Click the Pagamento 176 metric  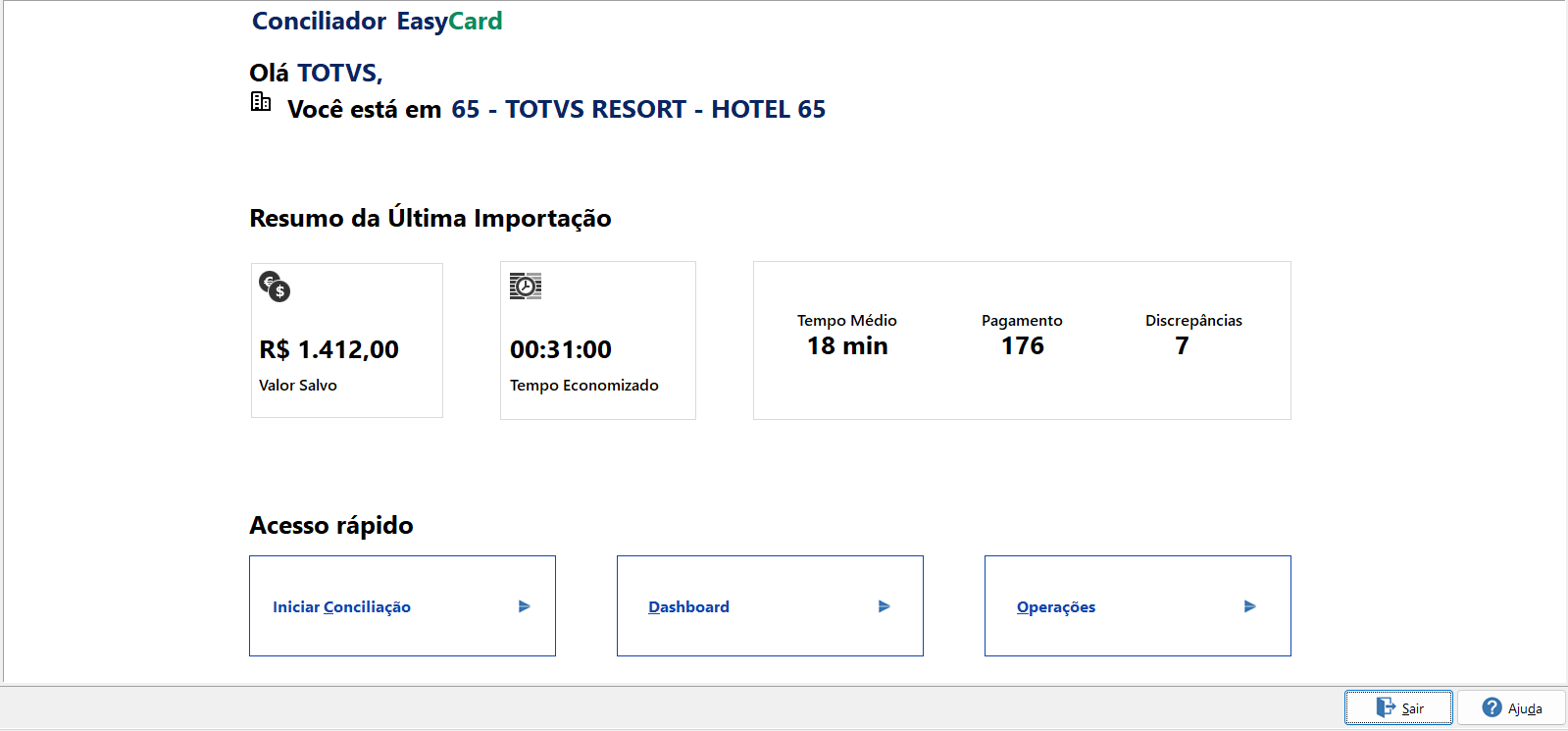click(x=1023, y=345)
